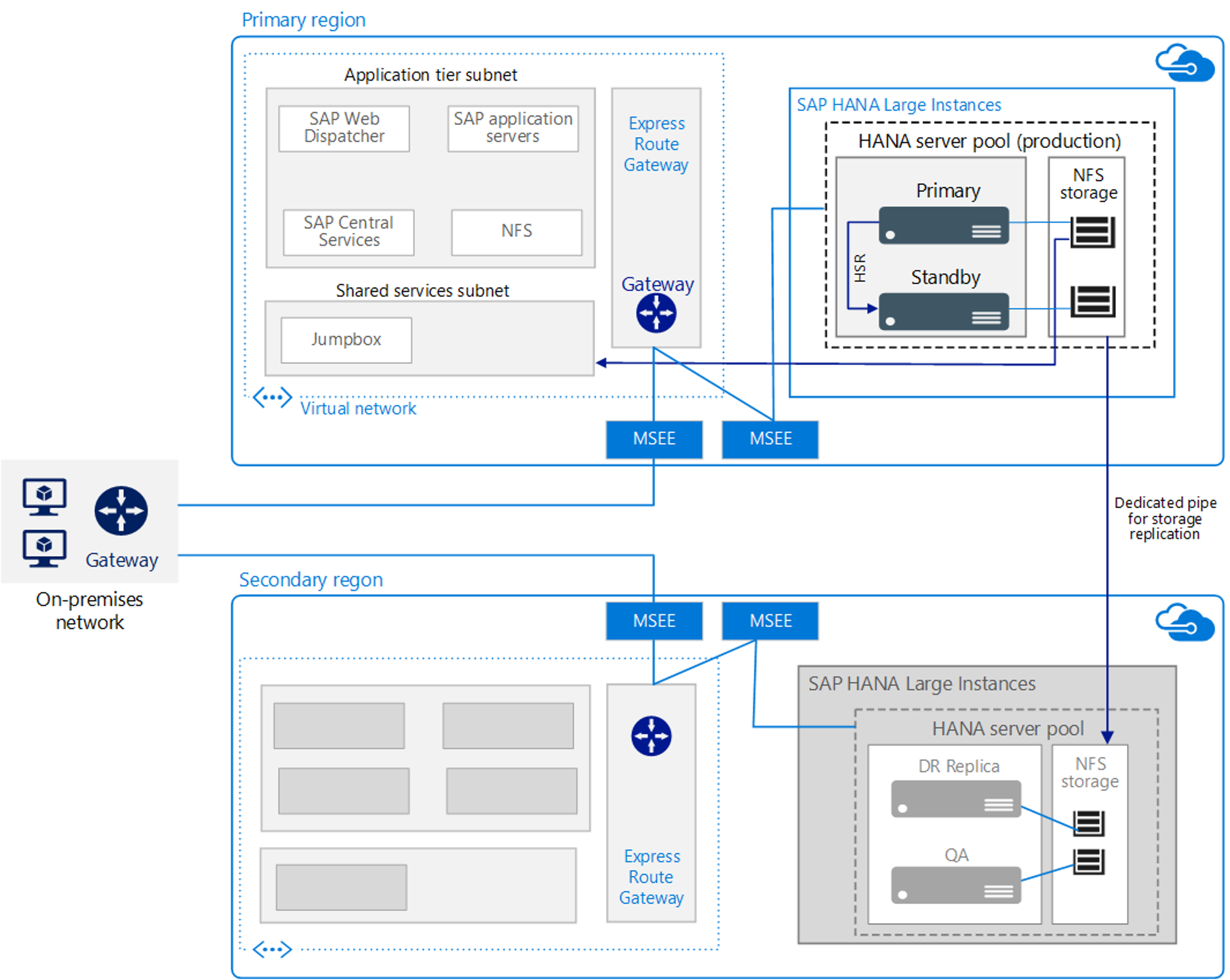This screenshot has width=1230, height=980.
Task: Select the on-premises Gateway router icon
Action: [x=121, y=510]
